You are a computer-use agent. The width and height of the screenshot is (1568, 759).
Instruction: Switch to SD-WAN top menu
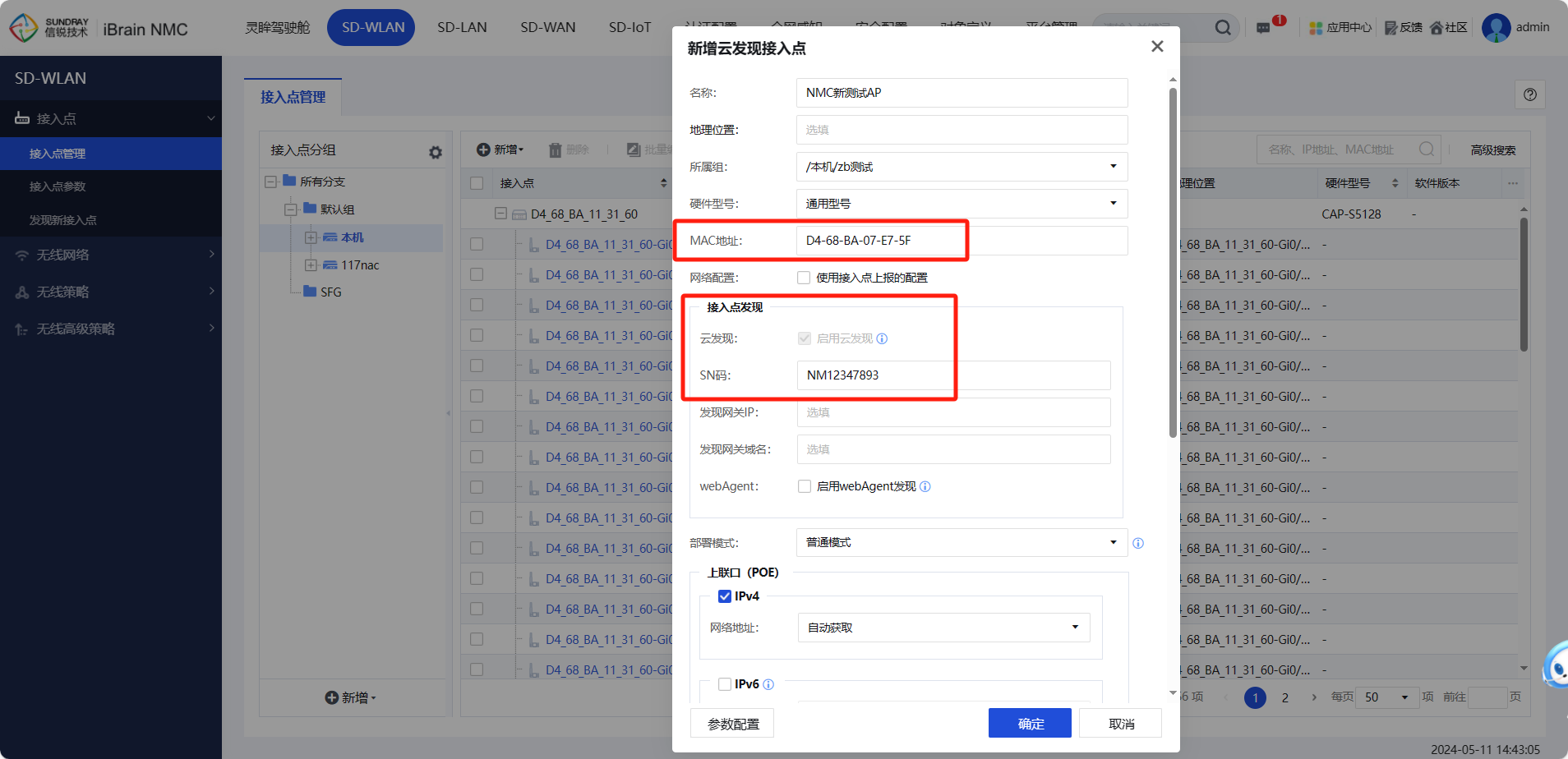coord(548,28)
